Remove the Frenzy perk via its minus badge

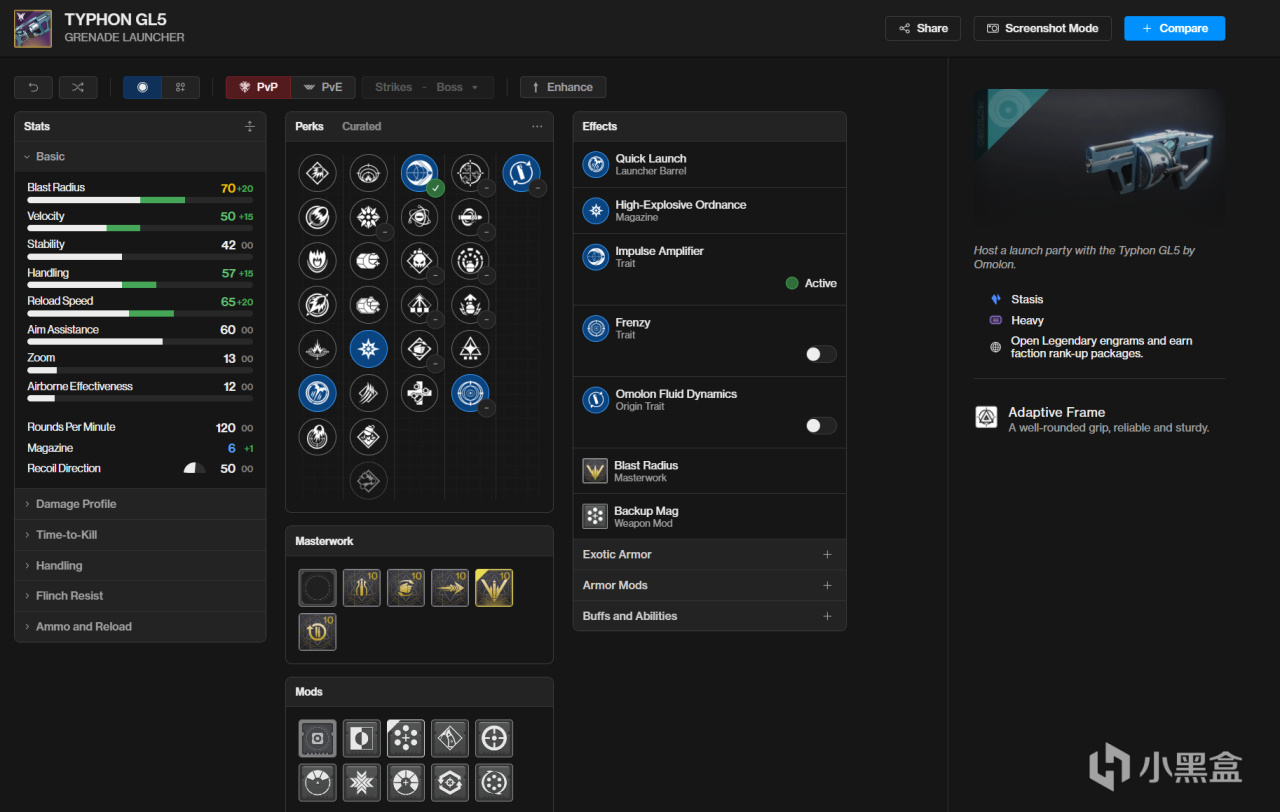pyautogui.click(x=486, y=408)
